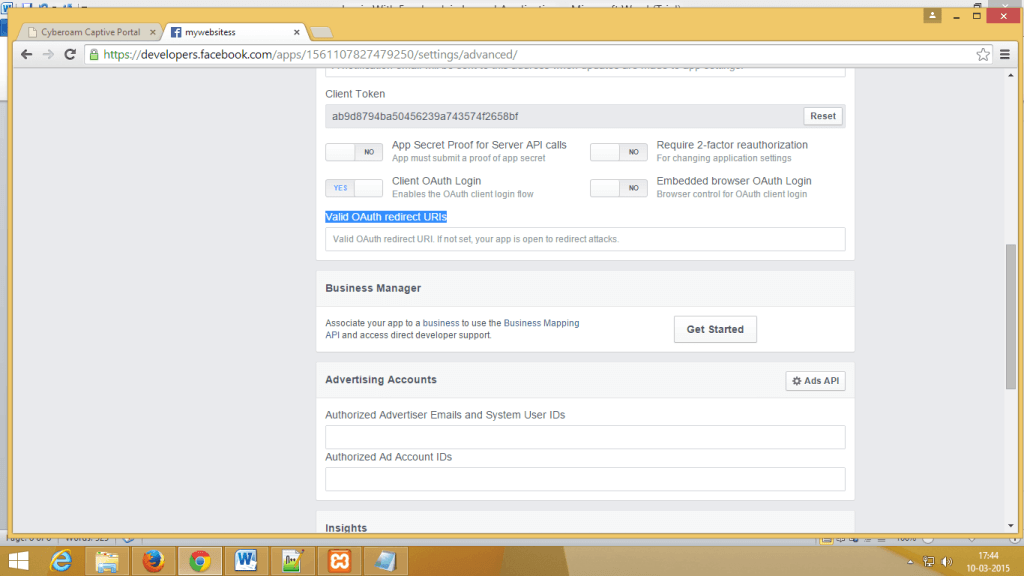Viewport: 1024px width, 576px height.
Task: Toggle Require 2-factor reauthorization switch
Action: pos(618,152)
